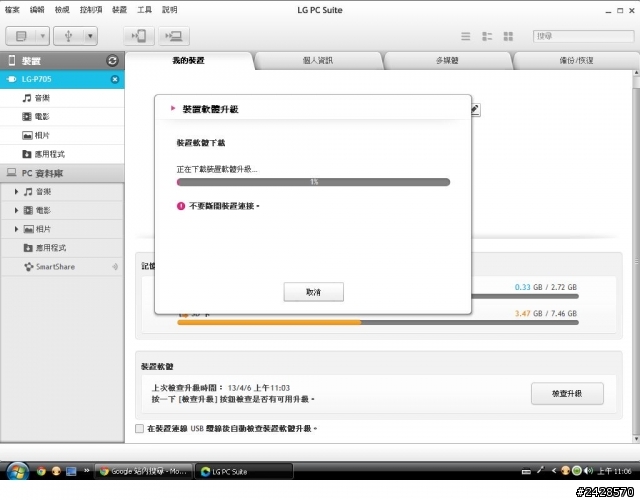Image resolution: width=640 pixels, height=500 pixels.
Task: Open device 相片 photos item
Action: [x=62, y=136]
